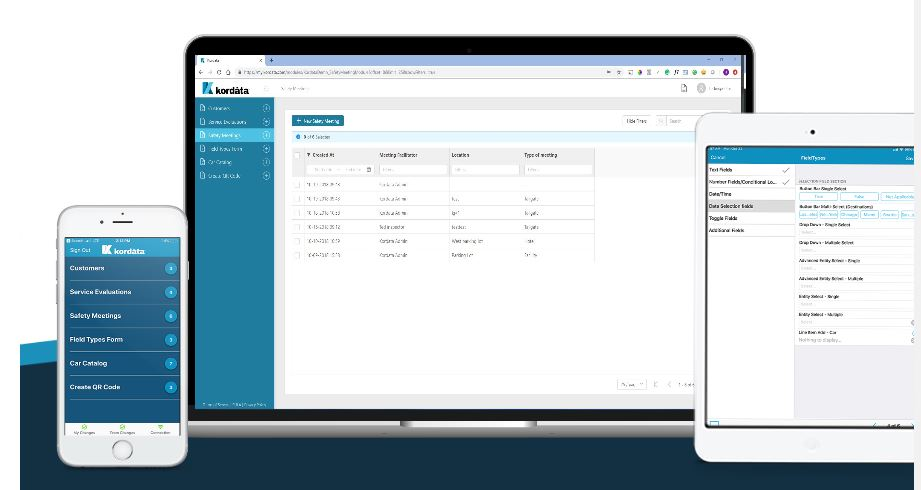Image resolution: width=921 pixels, height=490 pixels.
Task: Tap the Safety Meetings count badge on phone
Action: click(170, 316)
